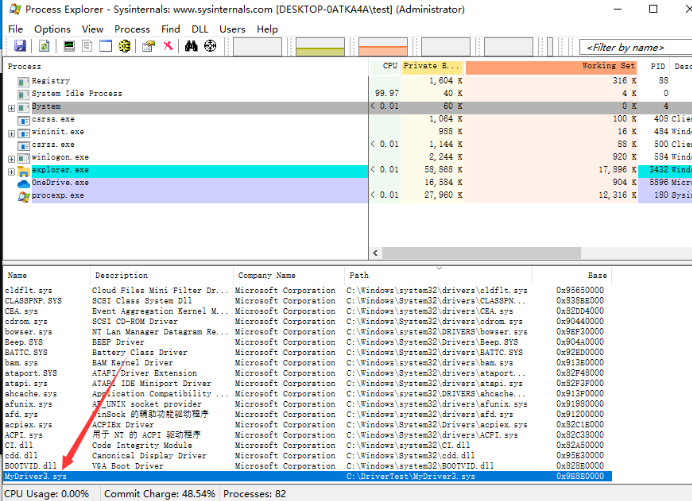This screenshot has height=501, width=692.
Task: Click the binoculars Find Handle icon
Action: pos(191,46)
